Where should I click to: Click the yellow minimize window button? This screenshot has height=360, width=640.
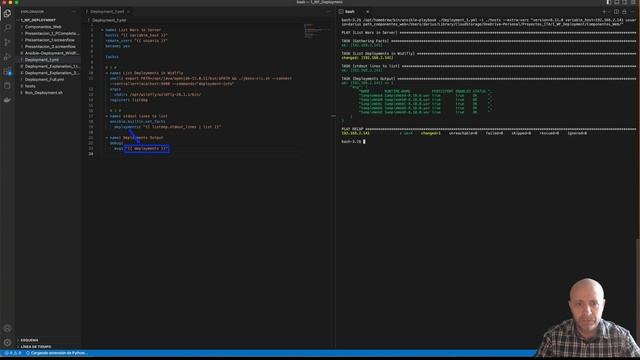[10, 2]
